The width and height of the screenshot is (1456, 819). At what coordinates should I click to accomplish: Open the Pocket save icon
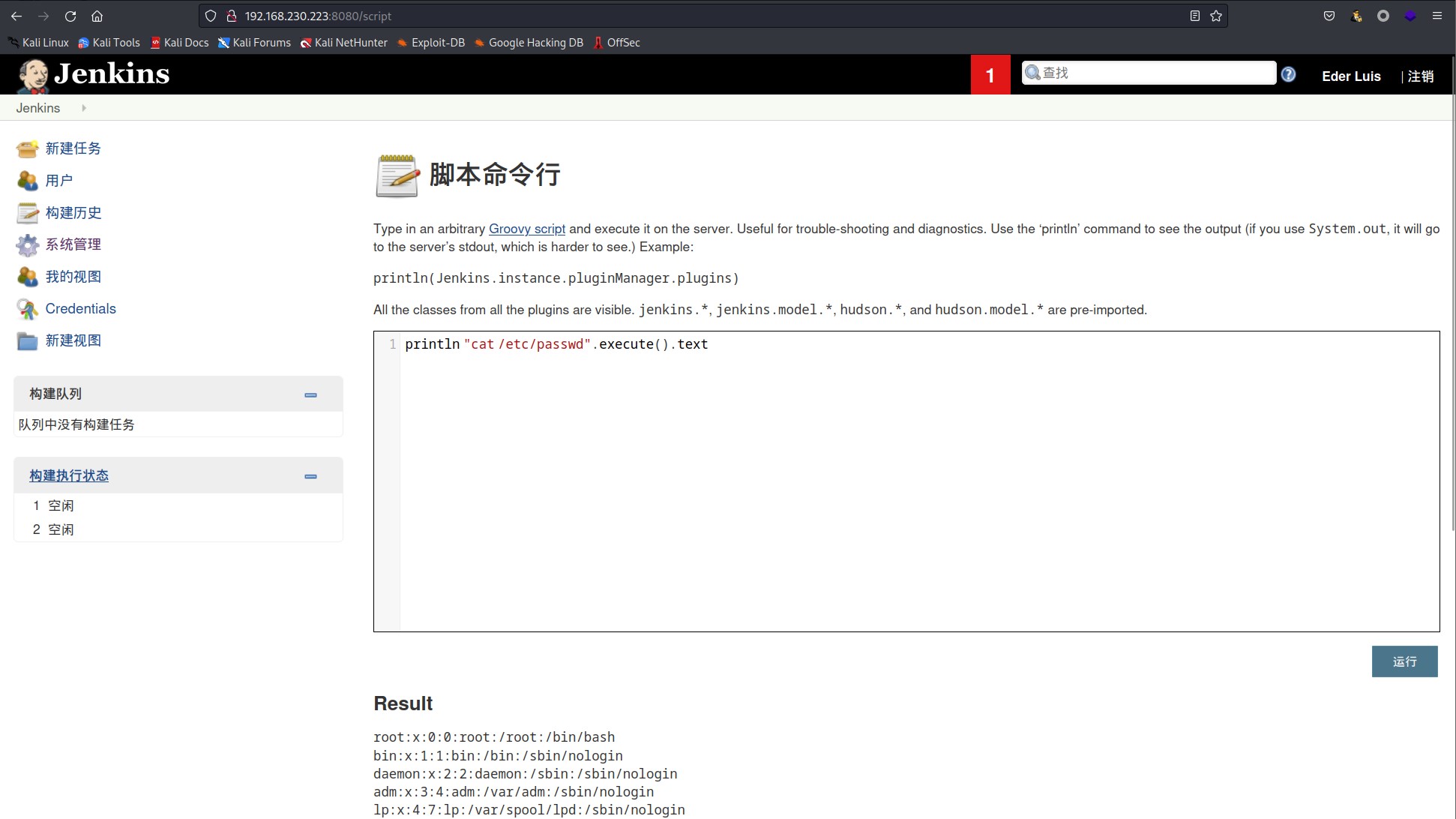(1329, 16)
